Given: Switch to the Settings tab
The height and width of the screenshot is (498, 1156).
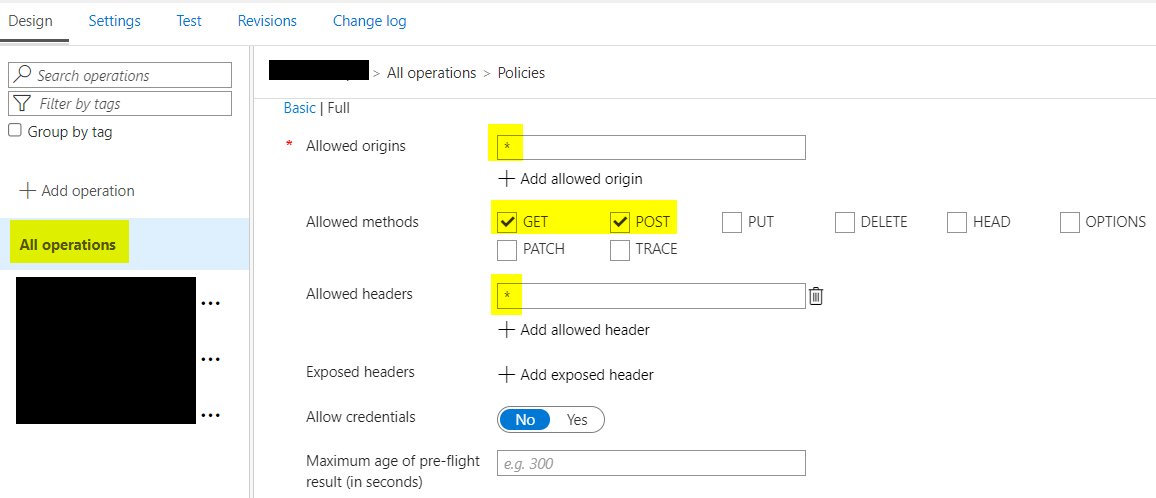Looking at the screenshot, I should 114,21.
